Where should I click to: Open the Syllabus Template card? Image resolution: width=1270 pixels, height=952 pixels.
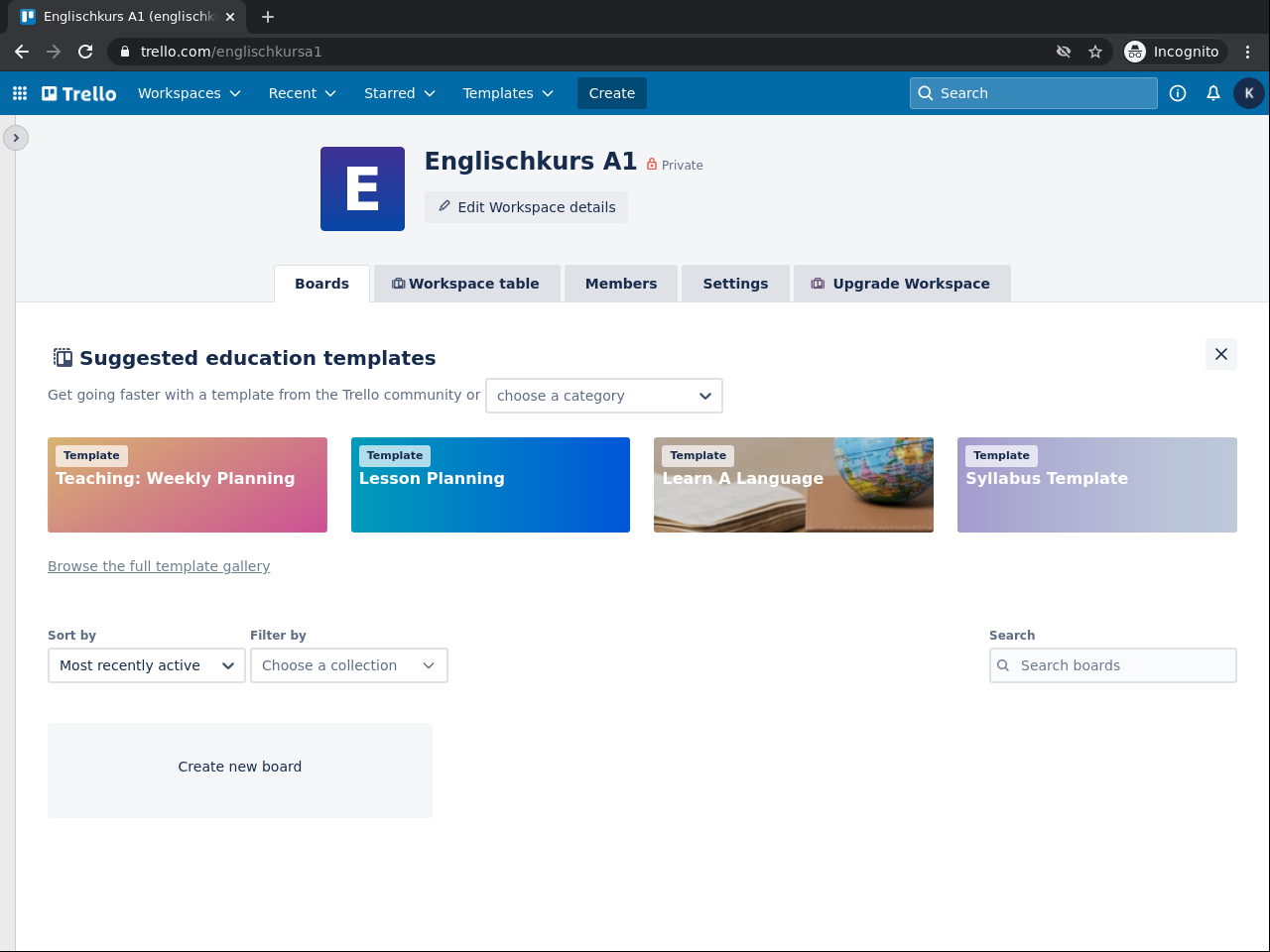pyautogui.click(x=1097, y=485)
